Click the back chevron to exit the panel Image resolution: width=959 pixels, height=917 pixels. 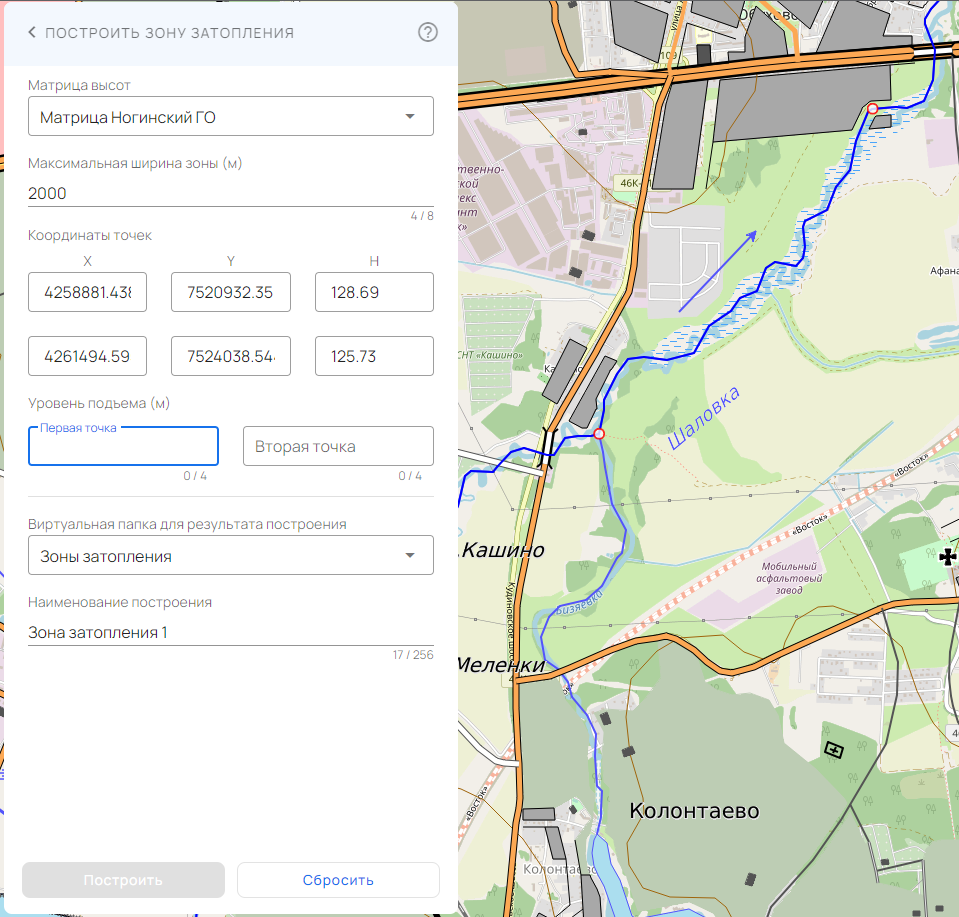click(x=31, y=32)
